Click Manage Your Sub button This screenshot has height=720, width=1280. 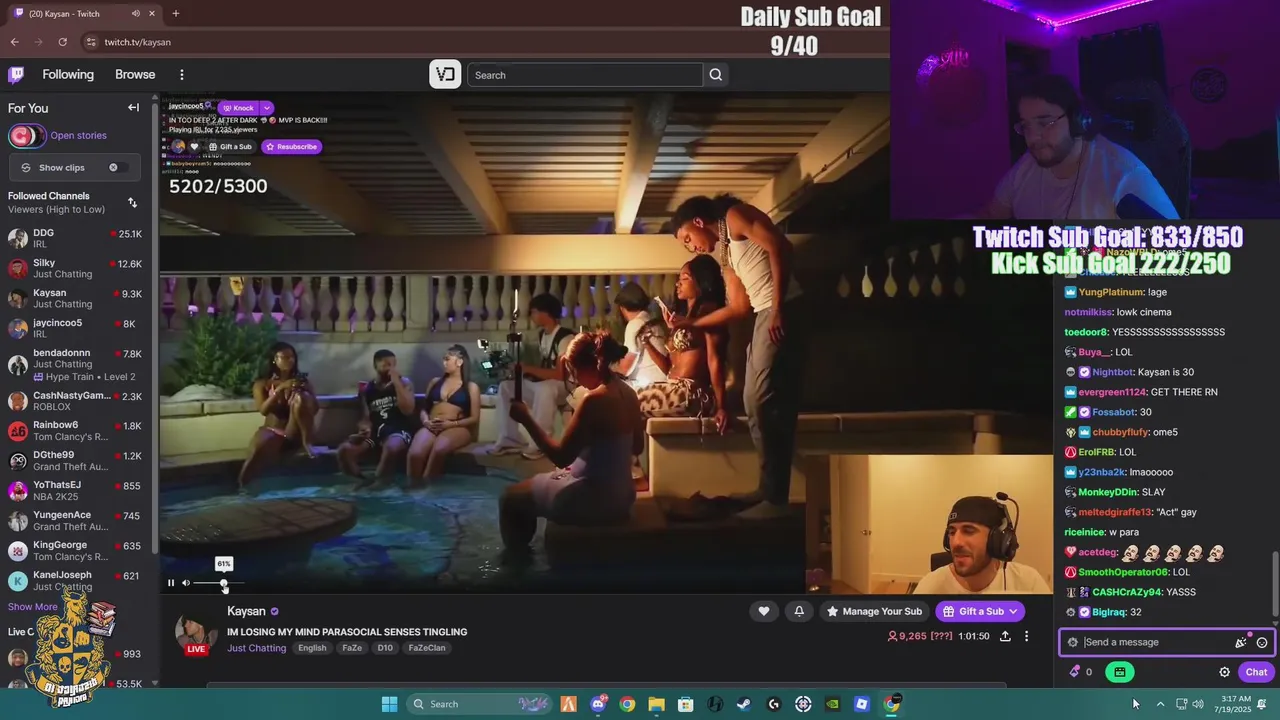pyautogui.click(x=874, y=611)
